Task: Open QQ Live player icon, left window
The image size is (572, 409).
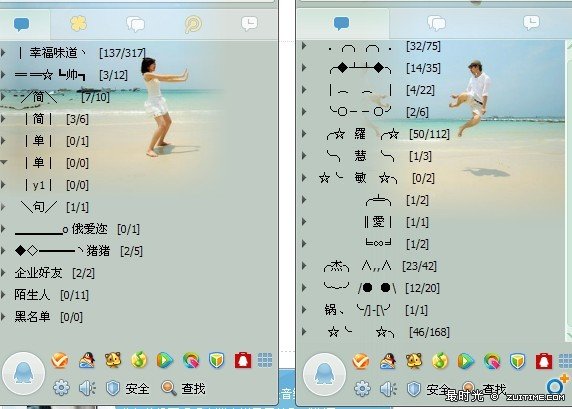Action: pos(165,360)
